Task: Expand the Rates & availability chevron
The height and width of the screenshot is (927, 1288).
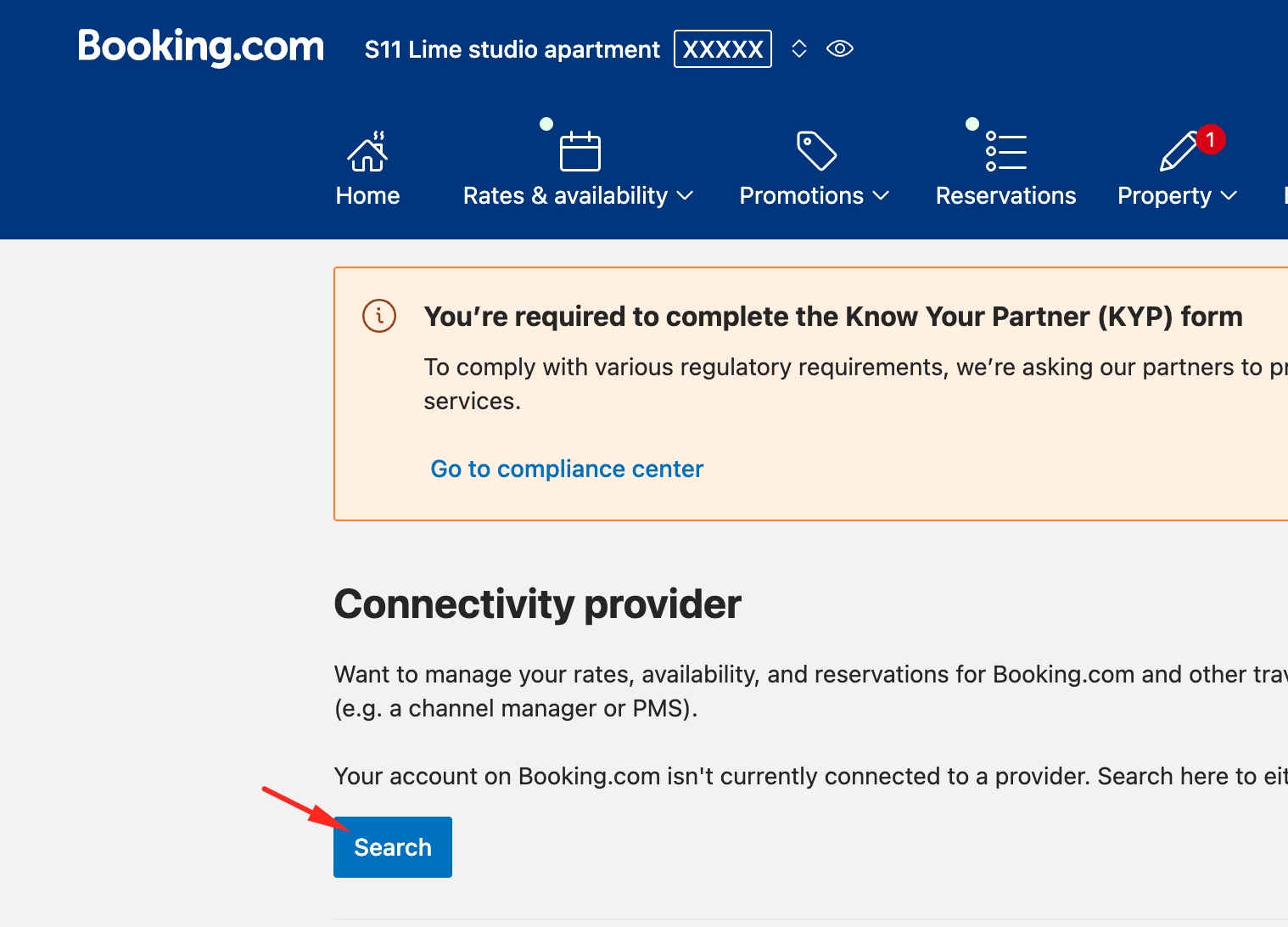Action: 686,196
